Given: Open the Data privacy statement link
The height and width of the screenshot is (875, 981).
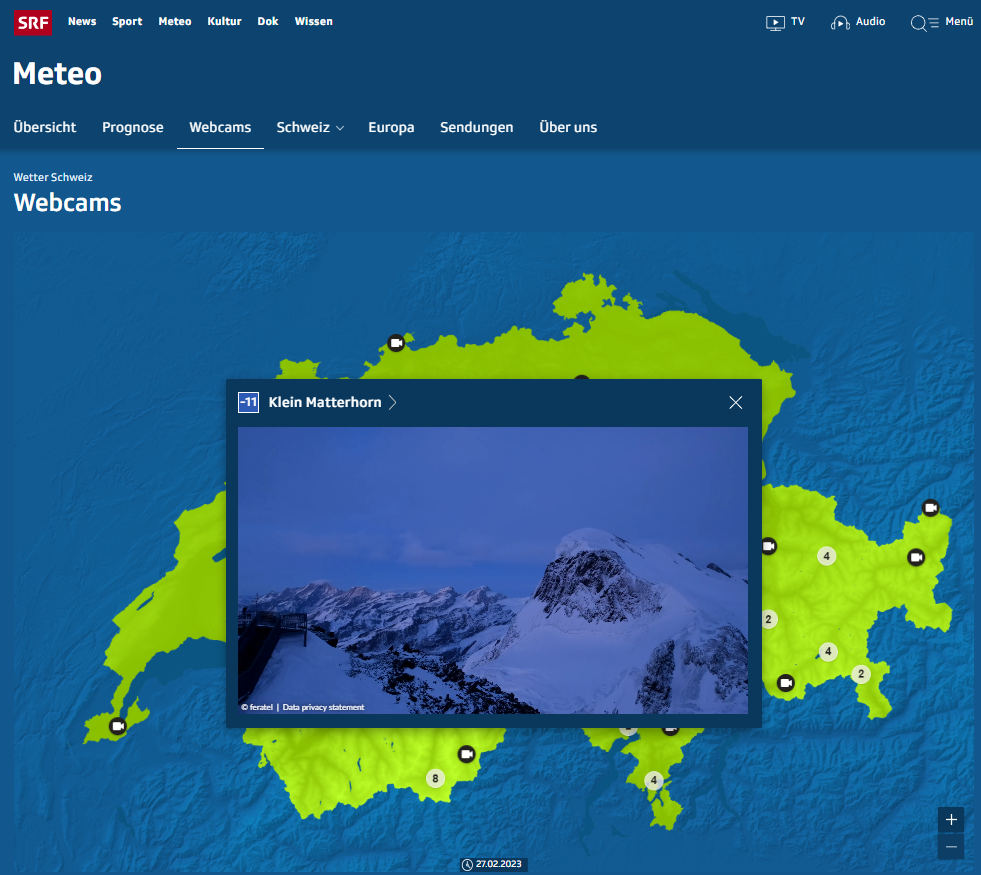Looking at the screenshot, I should coord(323,707).
